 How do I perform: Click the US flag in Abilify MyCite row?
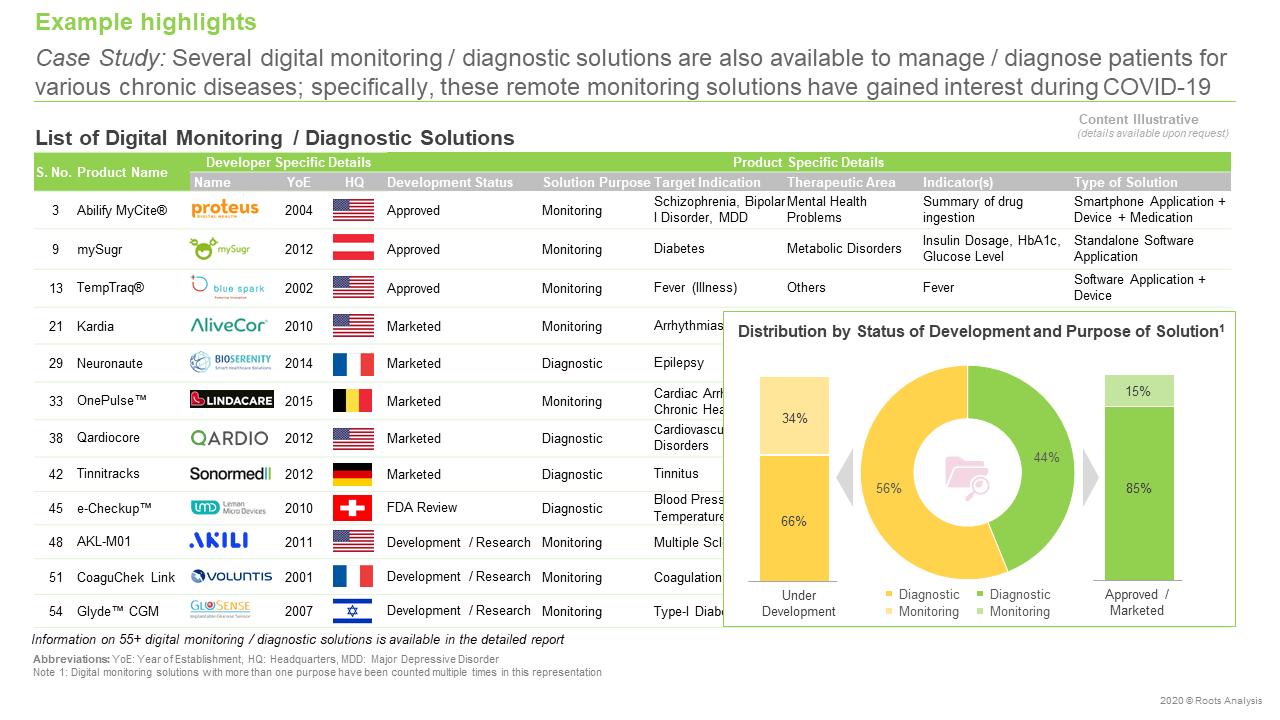(x=352, y=210)
